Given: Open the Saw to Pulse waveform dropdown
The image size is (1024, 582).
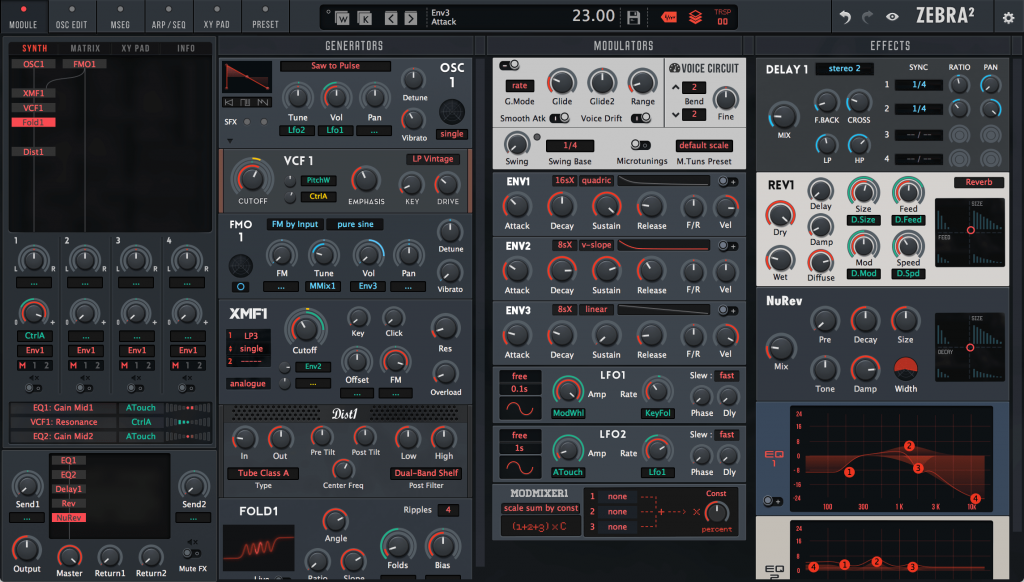Looking at the screenshot, I should (x=335, y=66).
